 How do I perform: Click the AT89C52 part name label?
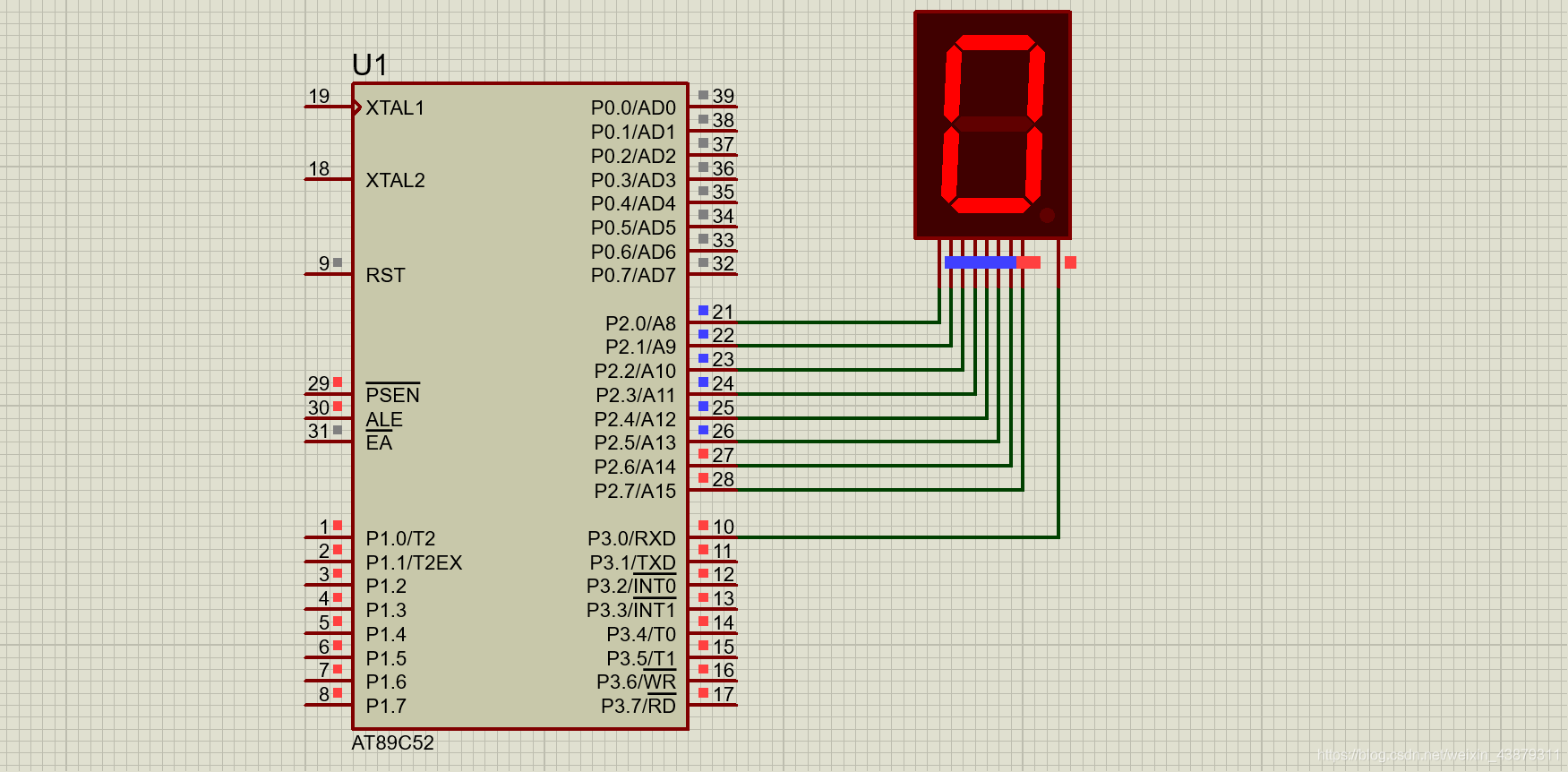[392, 743]
